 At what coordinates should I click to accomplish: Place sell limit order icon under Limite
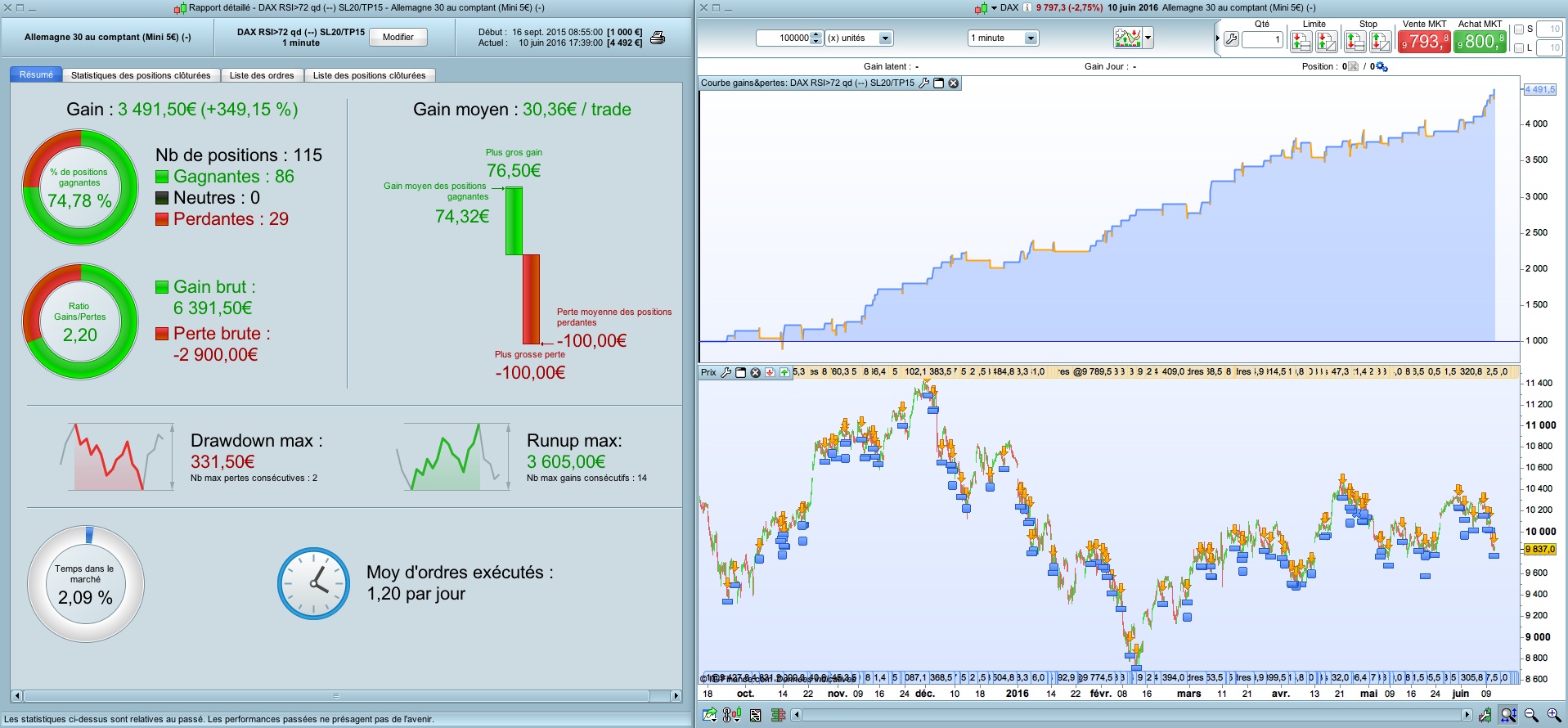(1301, 40)
